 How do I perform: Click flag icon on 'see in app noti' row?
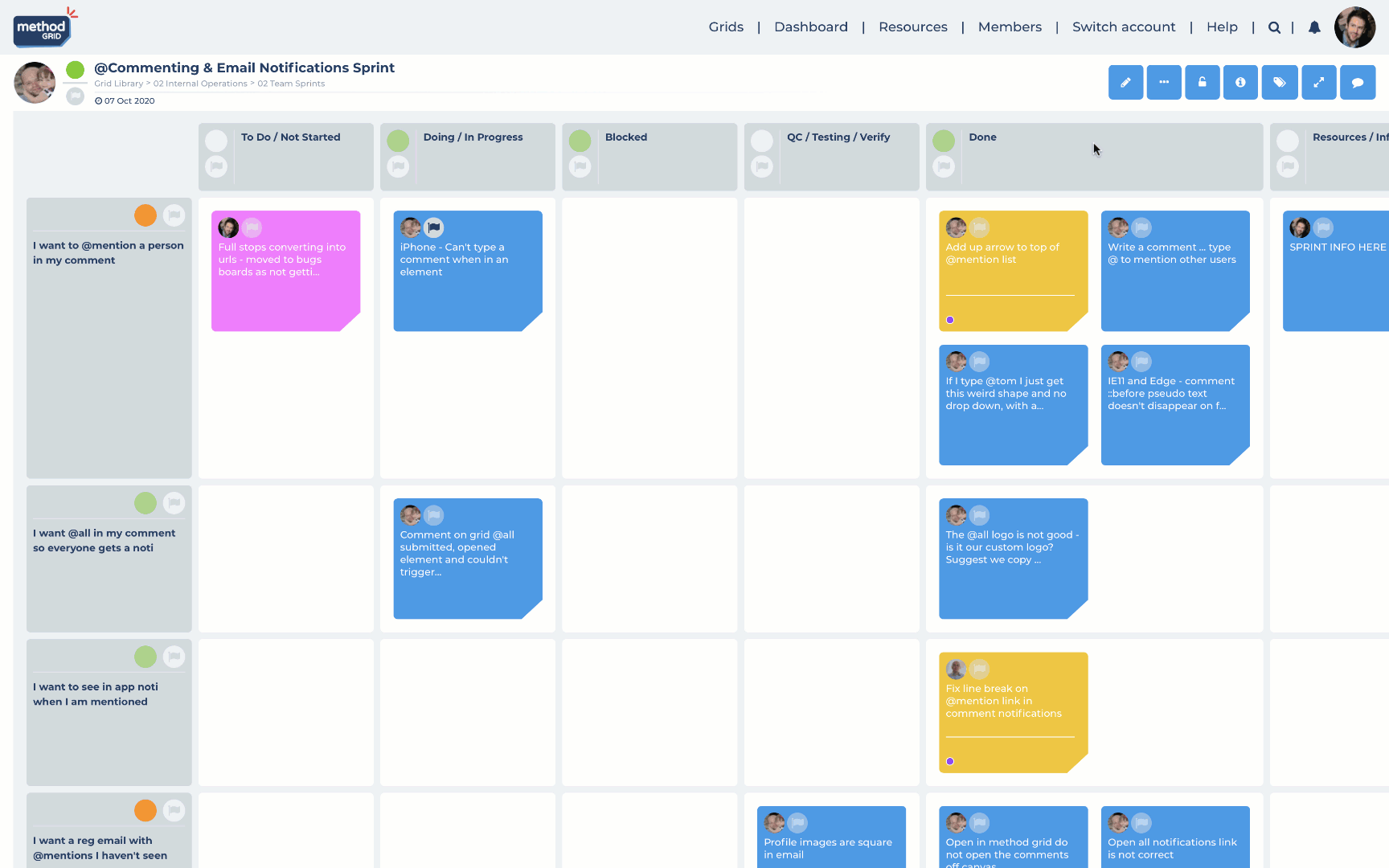(174, 657)
